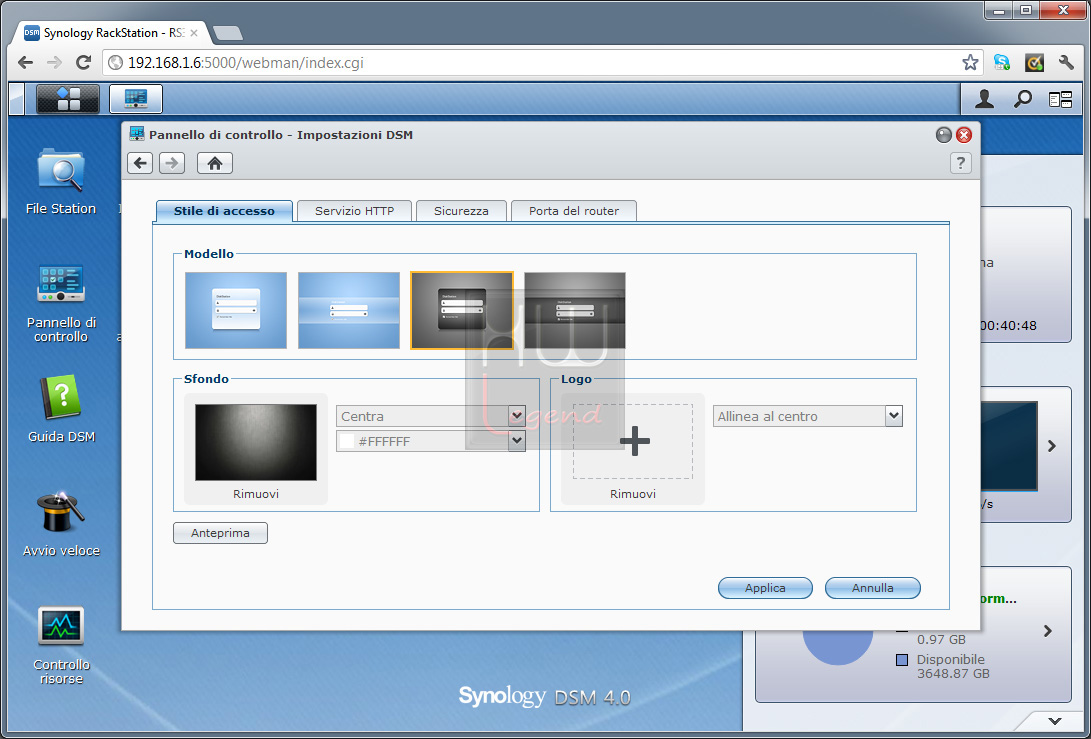Click the Anteprima preview button

221,533
